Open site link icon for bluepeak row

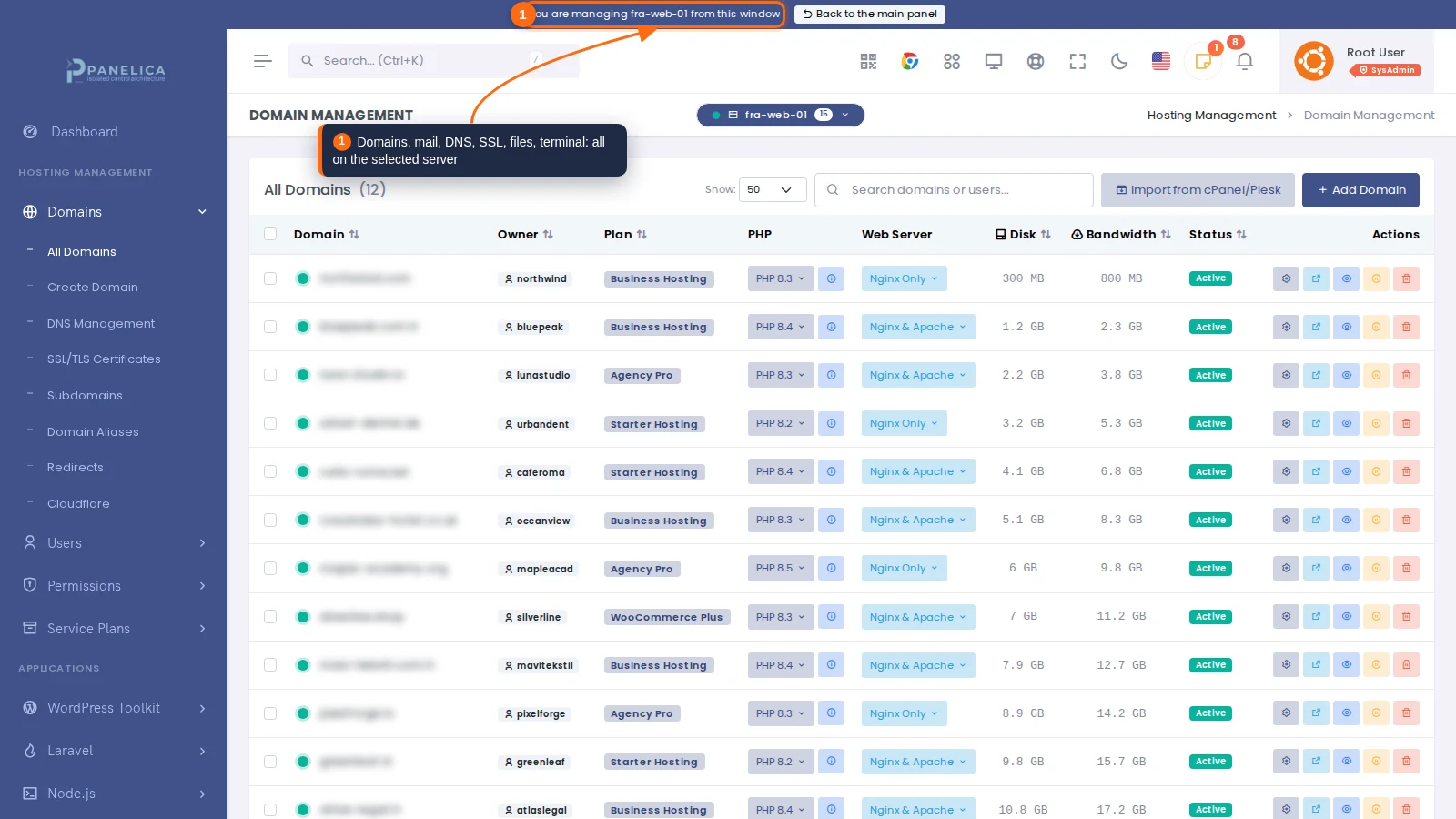1316,327
